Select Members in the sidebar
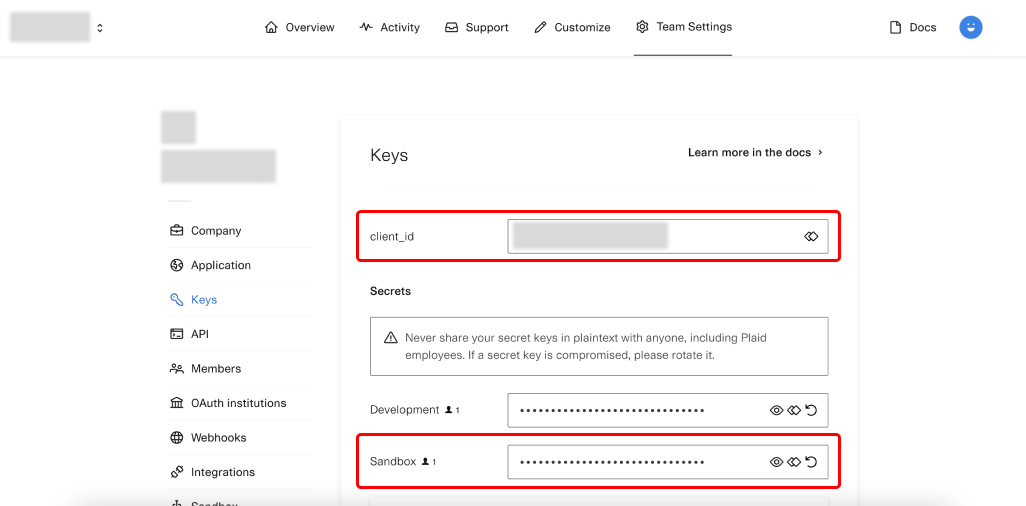The height and width of the screenshot is (506, 1026). click(215, 369)
